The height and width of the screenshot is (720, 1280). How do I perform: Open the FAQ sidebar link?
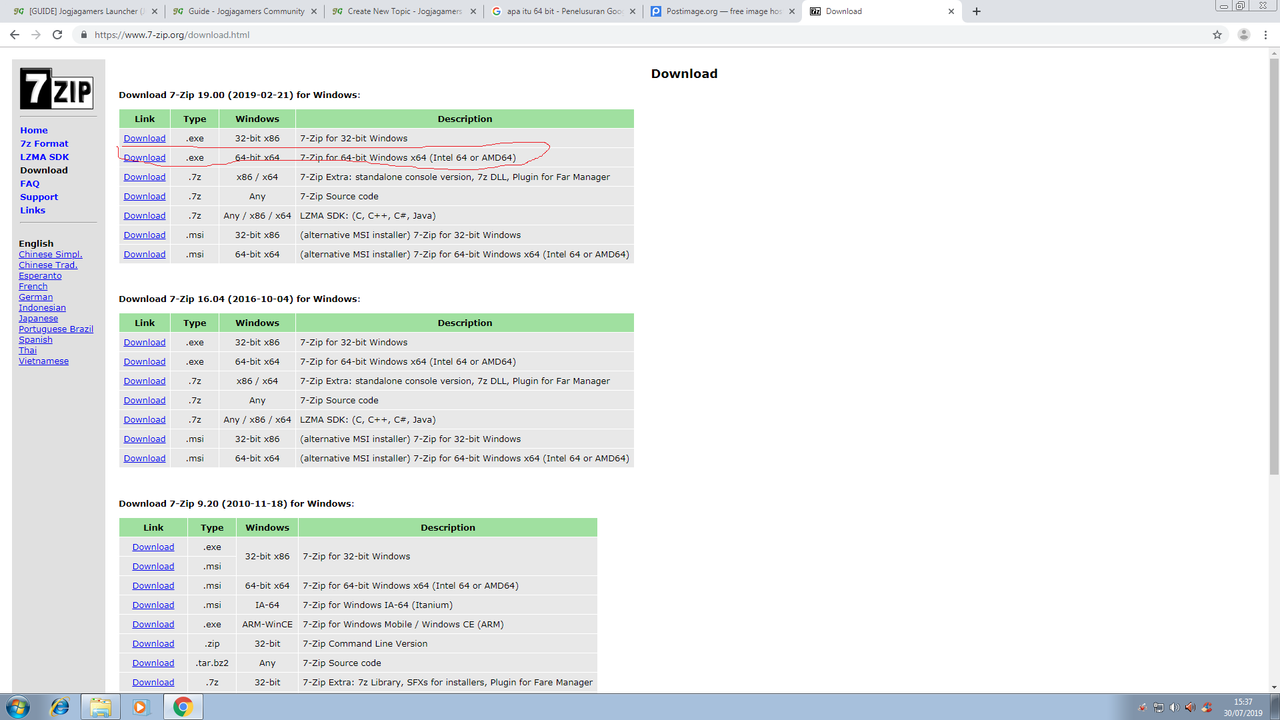tap(30, 184)
